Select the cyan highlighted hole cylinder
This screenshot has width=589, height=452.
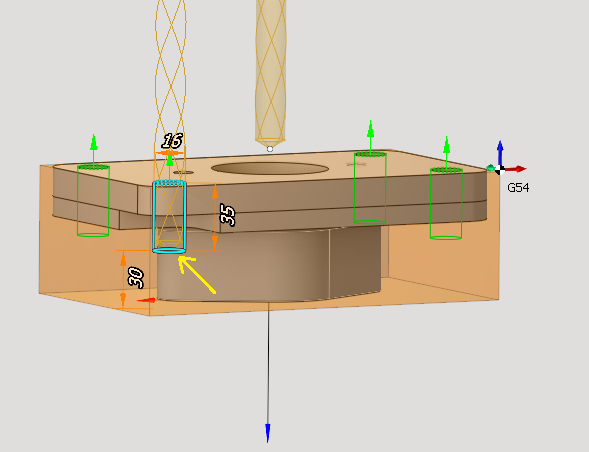(169, 217)
